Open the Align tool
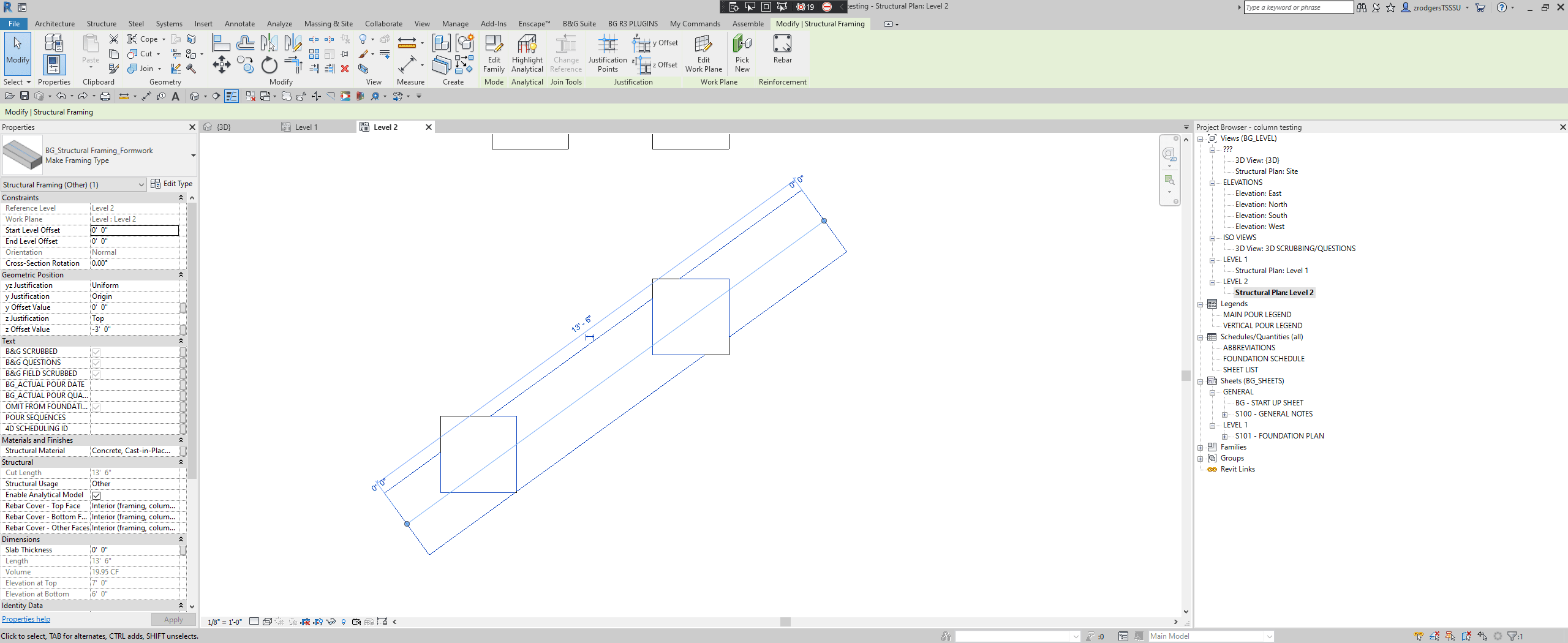The height and width of the screenshot is (643, 1568). 221,42
